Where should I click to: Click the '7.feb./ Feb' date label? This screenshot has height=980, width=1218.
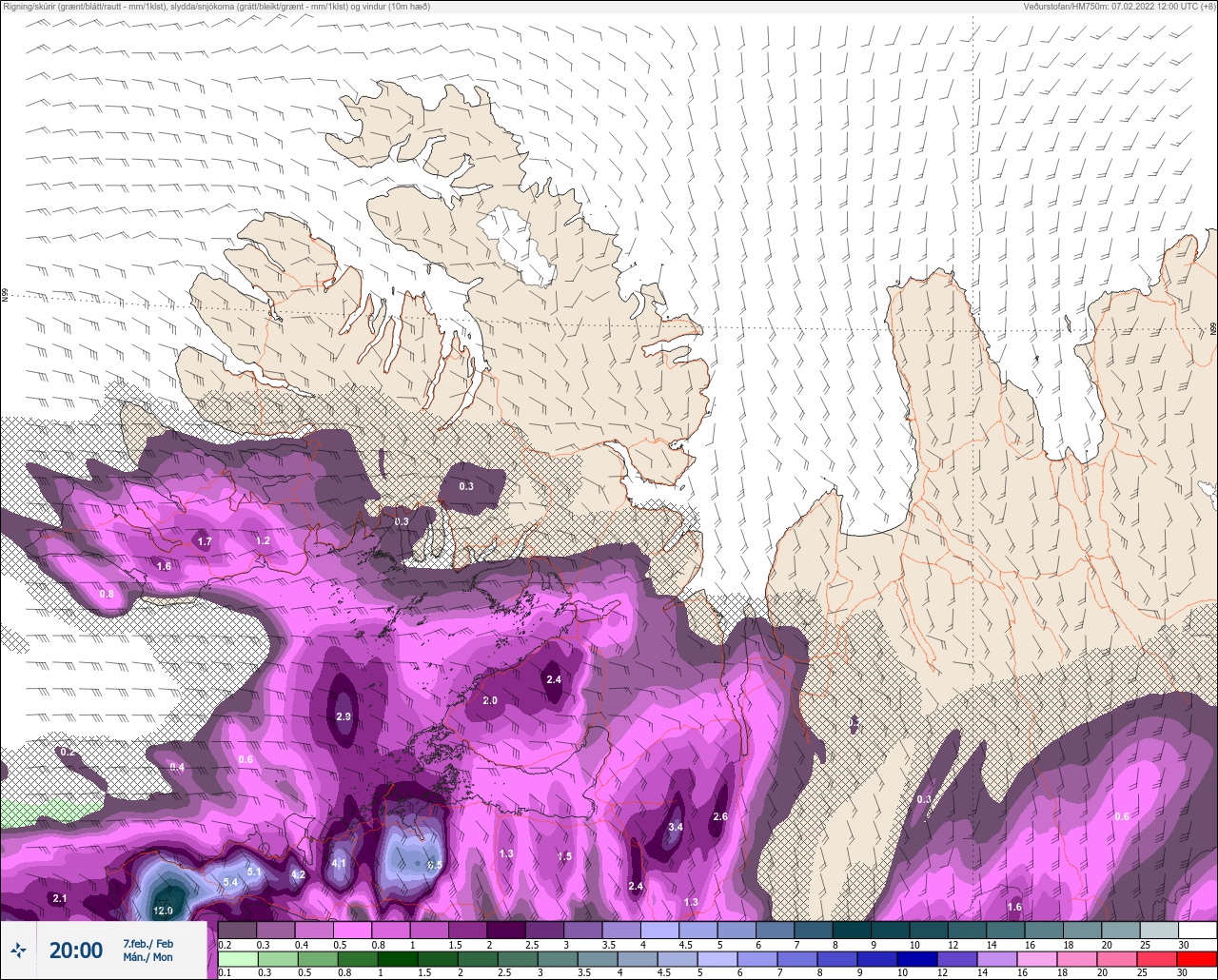[148, 944]
